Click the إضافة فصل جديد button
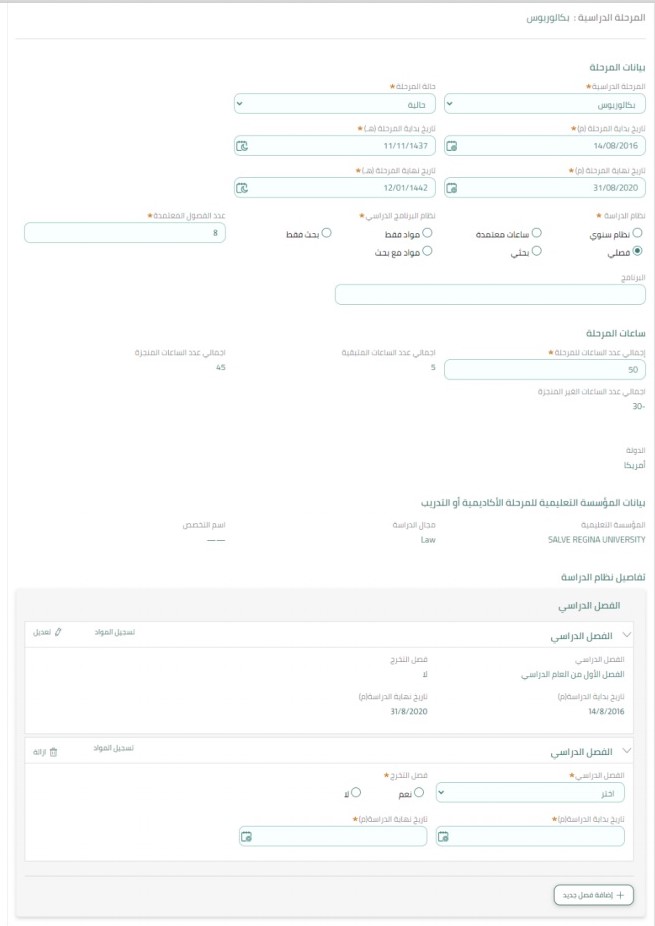Screen dimensions: 655x926 tap(593, 895)
